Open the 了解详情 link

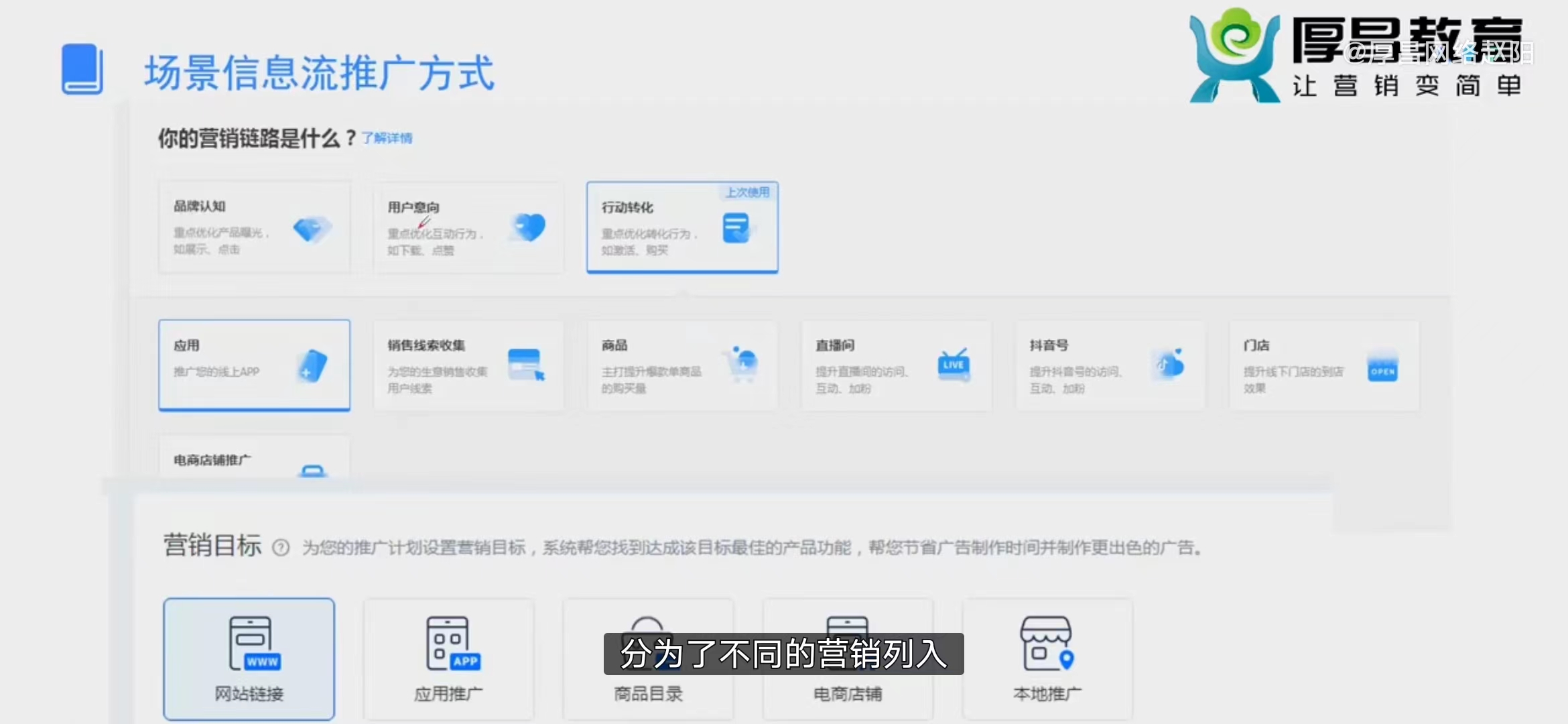(387, 138)
